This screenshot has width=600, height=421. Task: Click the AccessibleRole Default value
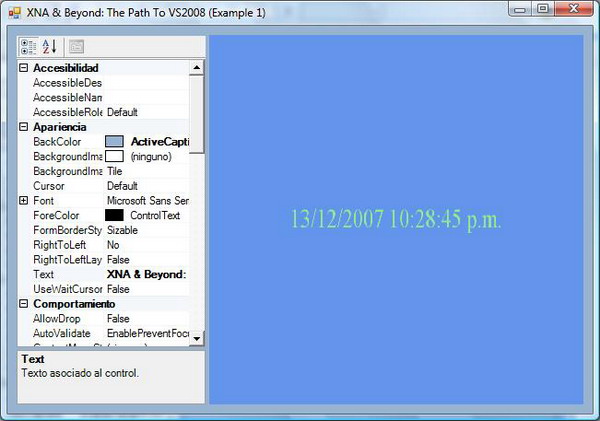(122, 112)
